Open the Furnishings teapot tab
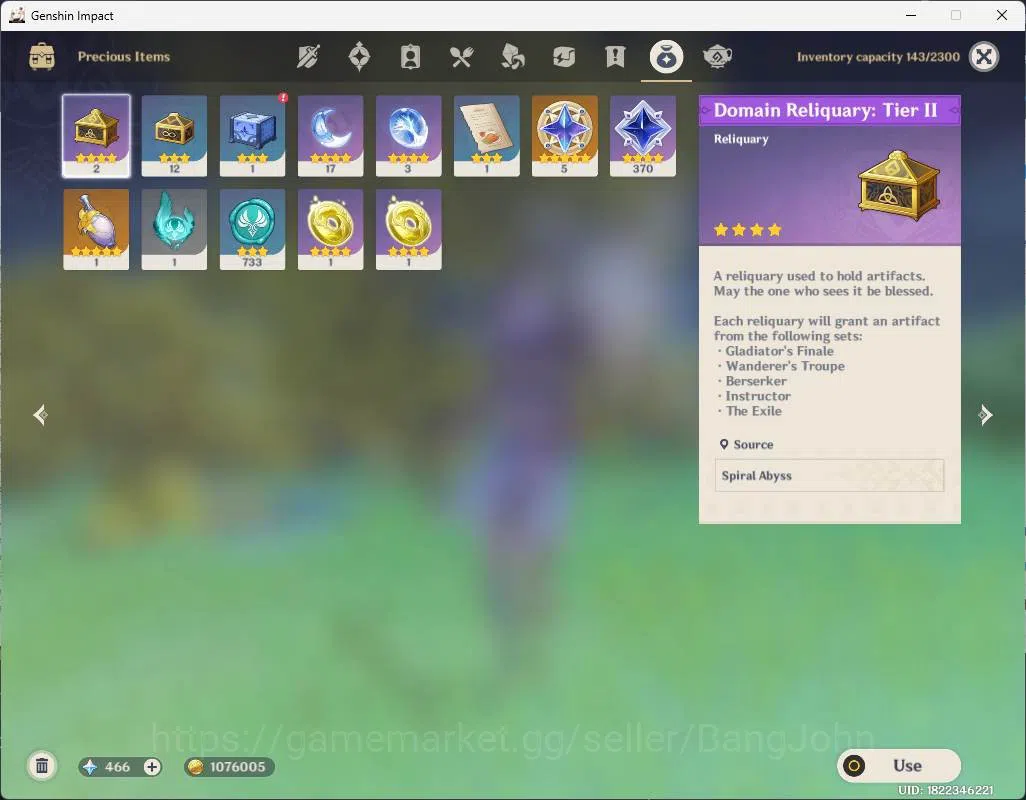 (x=717, y=57)
